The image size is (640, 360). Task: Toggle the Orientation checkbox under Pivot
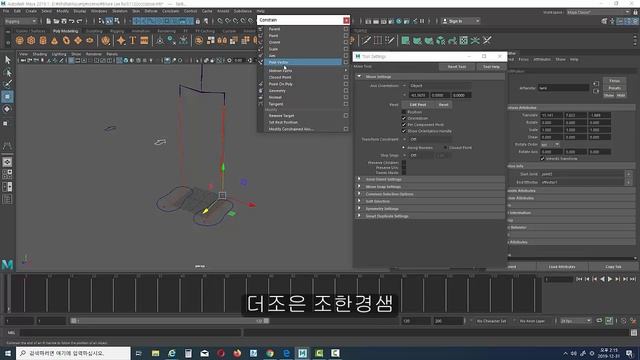coord(404,118)
